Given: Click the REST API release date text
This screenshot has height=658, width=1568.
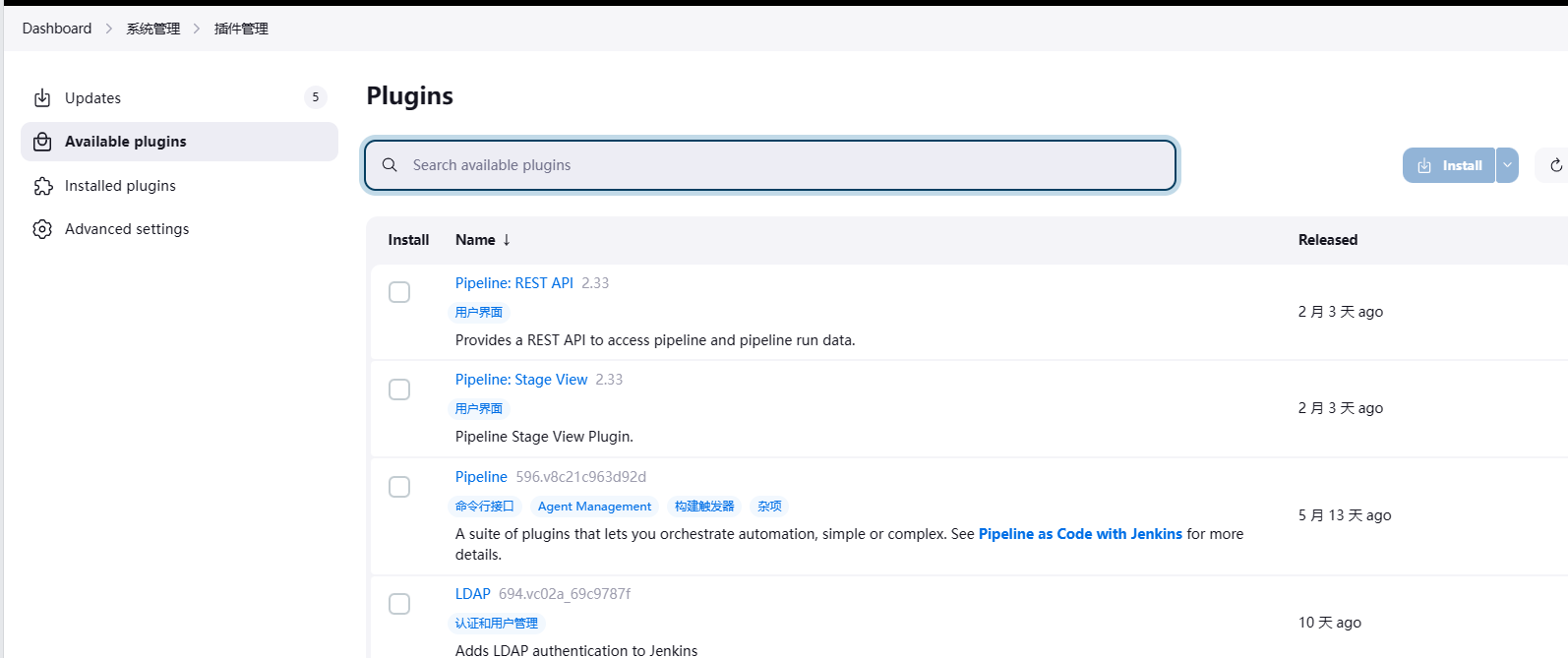Looking at the screenshot, I should pos(1341,312).
